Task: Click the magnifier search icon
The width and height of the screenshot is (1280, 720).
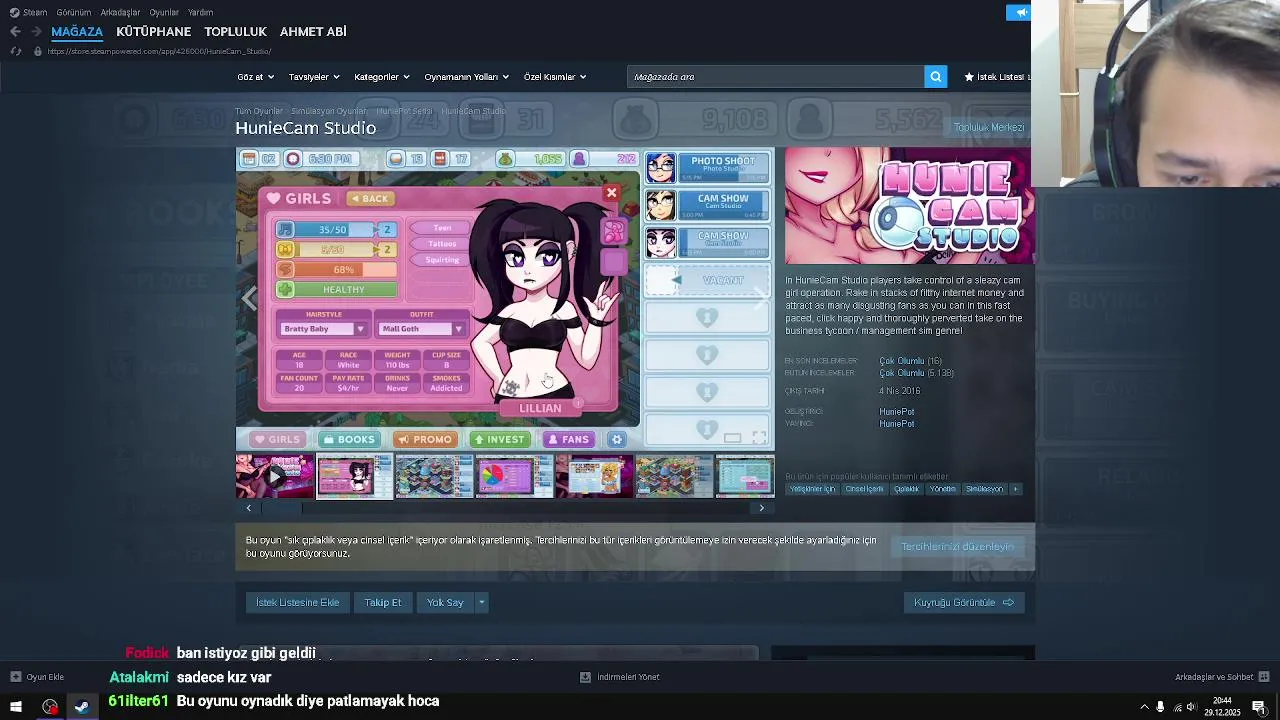Action: tap(935, 77)
